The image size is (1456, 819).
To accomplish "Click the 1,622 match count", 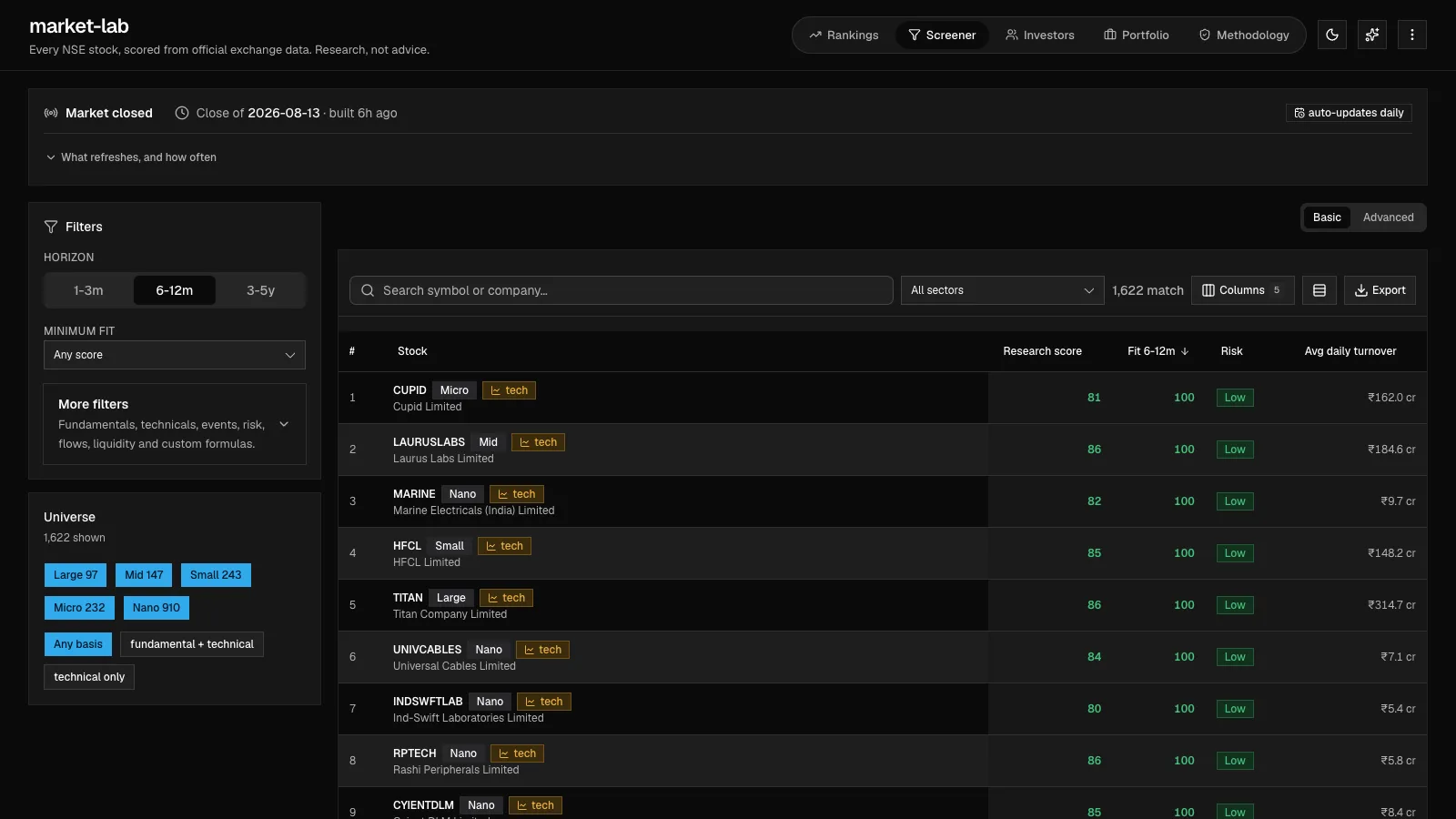I will [1148, 290].
